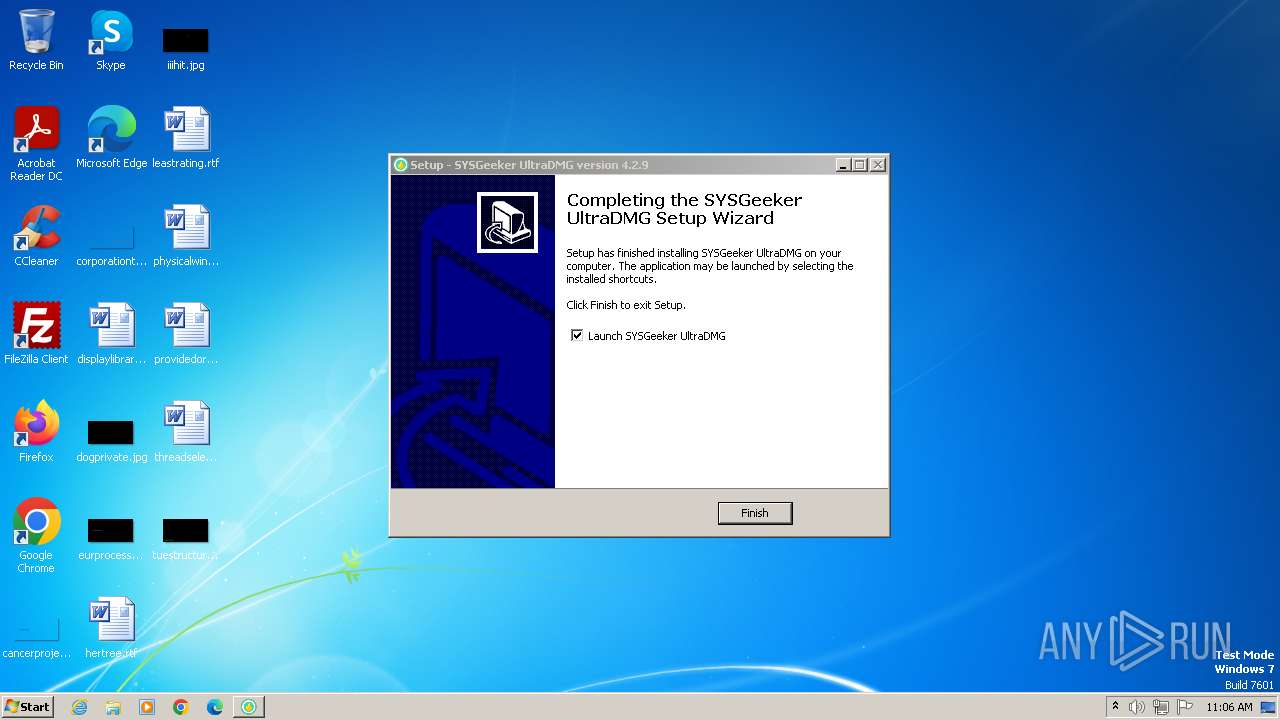Select dogprivate.jpg desktop file

111,440
